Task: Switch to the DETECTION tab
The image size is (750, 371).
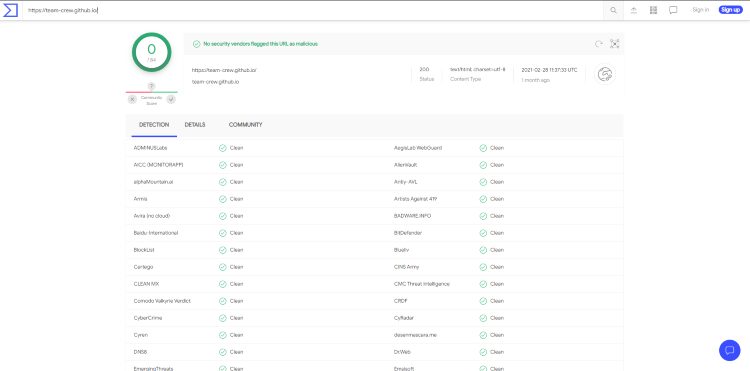Action: (x=154, y=125)
